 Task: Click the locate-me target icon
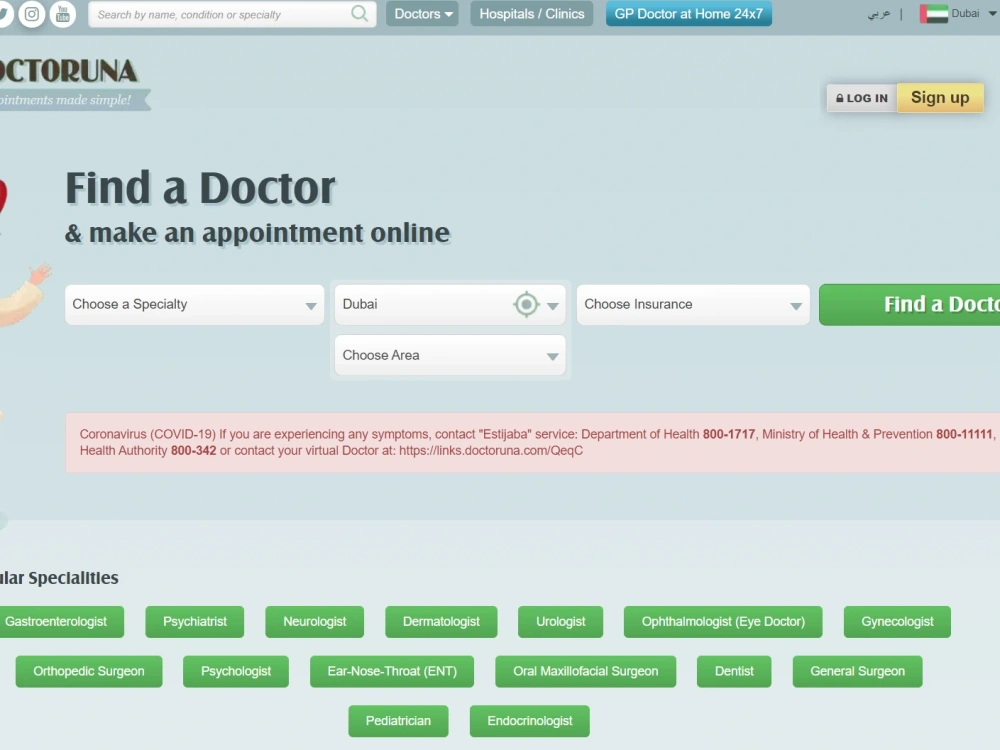[x=526, y=304]
